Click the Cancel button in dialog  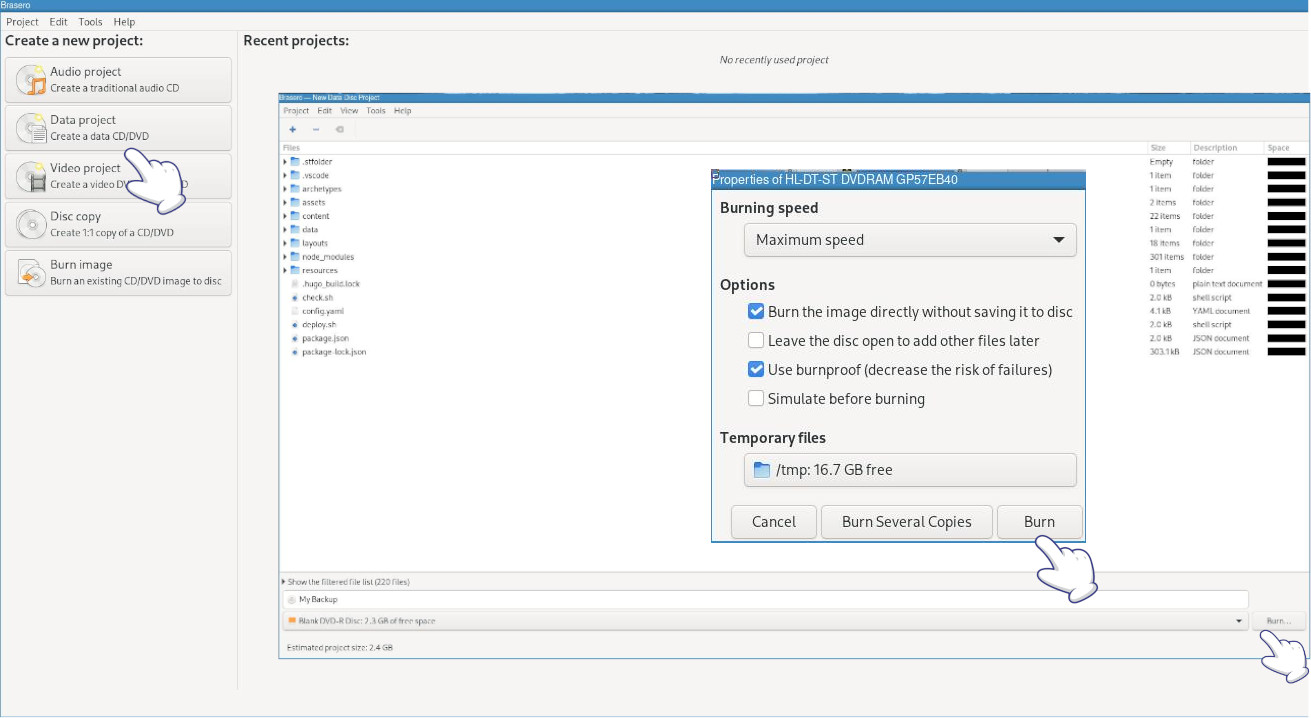[773, 522]
